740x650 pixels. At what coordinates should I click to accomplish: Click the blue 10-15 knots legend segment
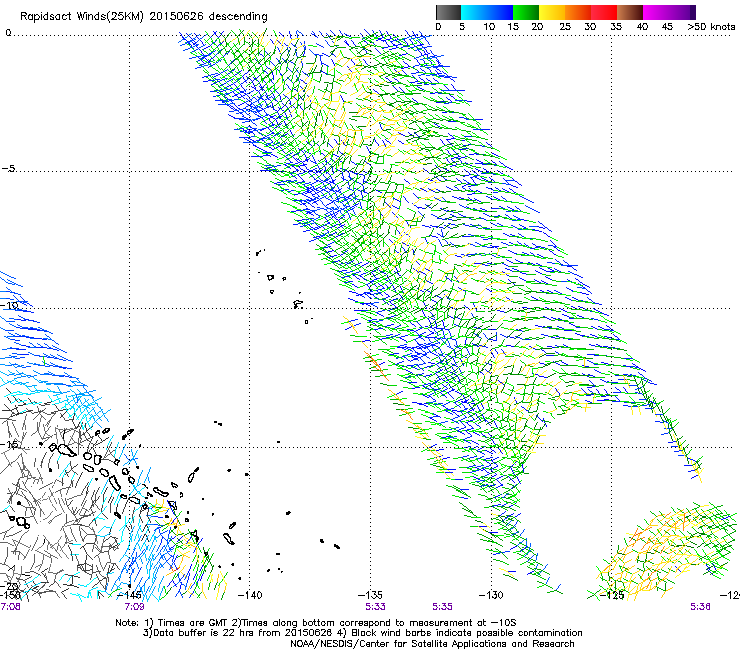pos(500,12)
